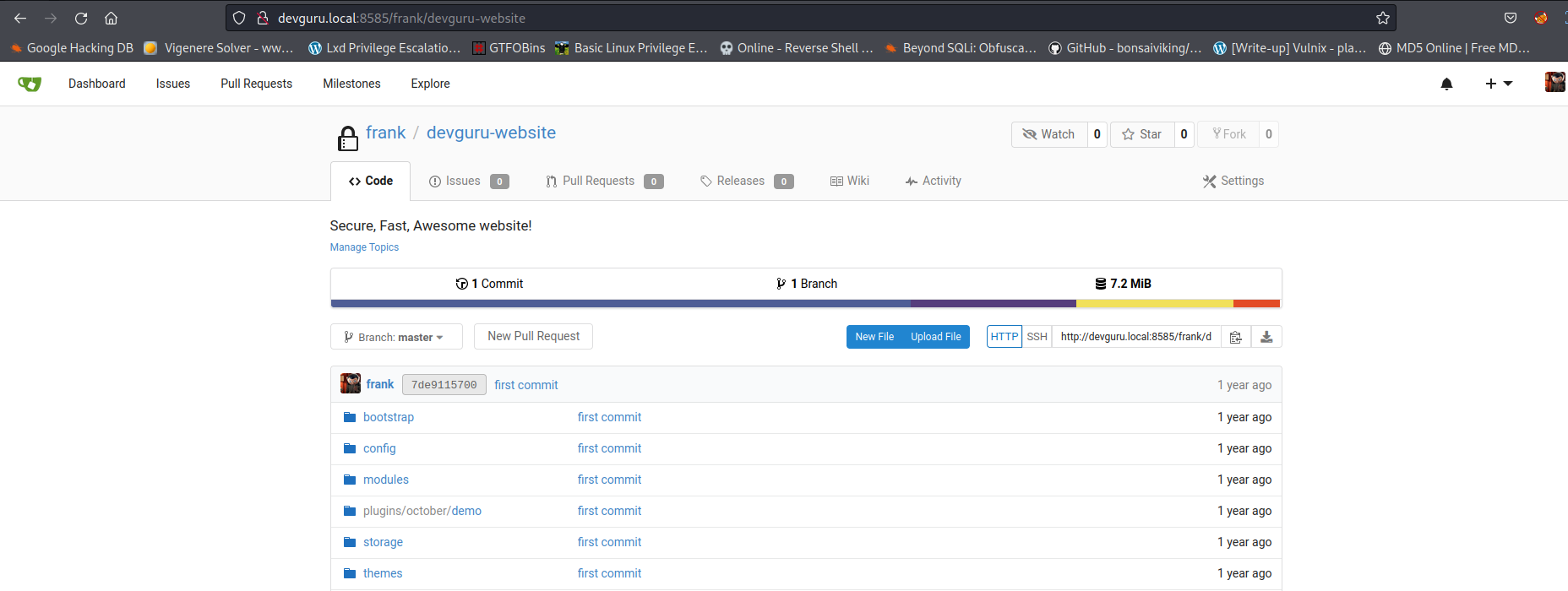
Task: Open the user profile avatar menu
Action: pyautogui.click(x=1554, y=83)
